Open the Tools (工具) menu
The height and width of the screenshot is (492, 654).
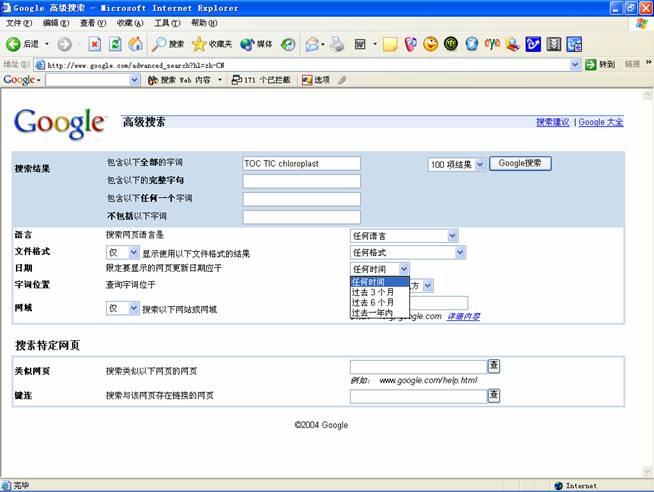[167, 23]
